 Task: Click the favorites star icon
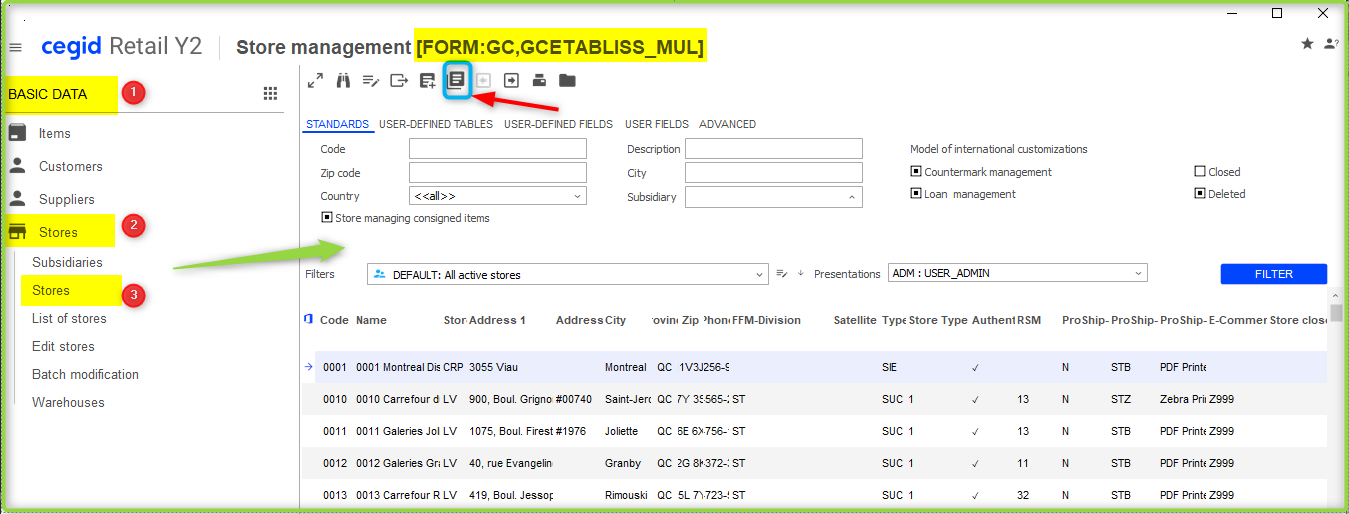click(1307, 44)
